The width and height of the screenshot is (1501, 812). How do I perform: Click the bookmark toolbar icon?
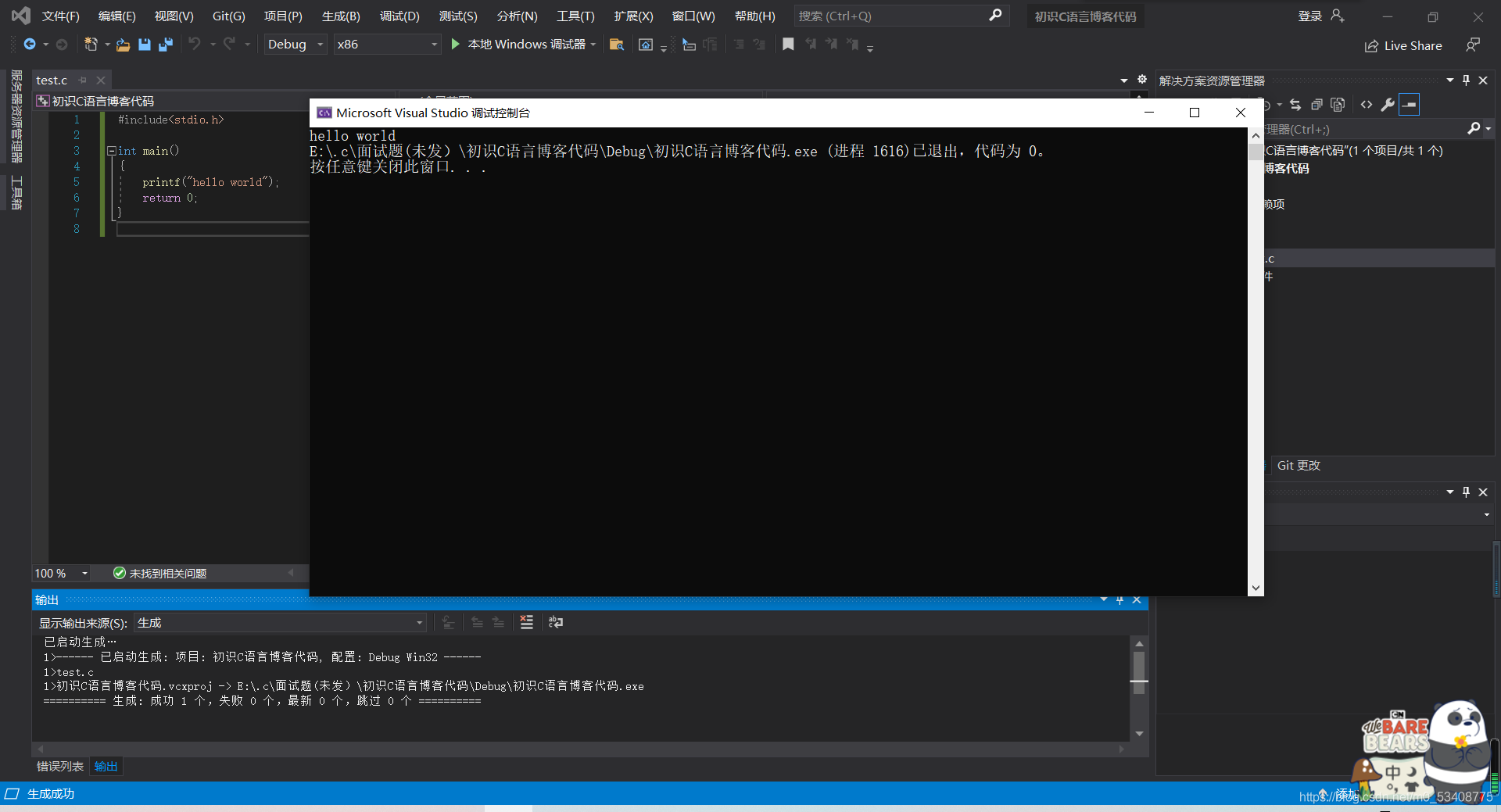pos(788,45)
